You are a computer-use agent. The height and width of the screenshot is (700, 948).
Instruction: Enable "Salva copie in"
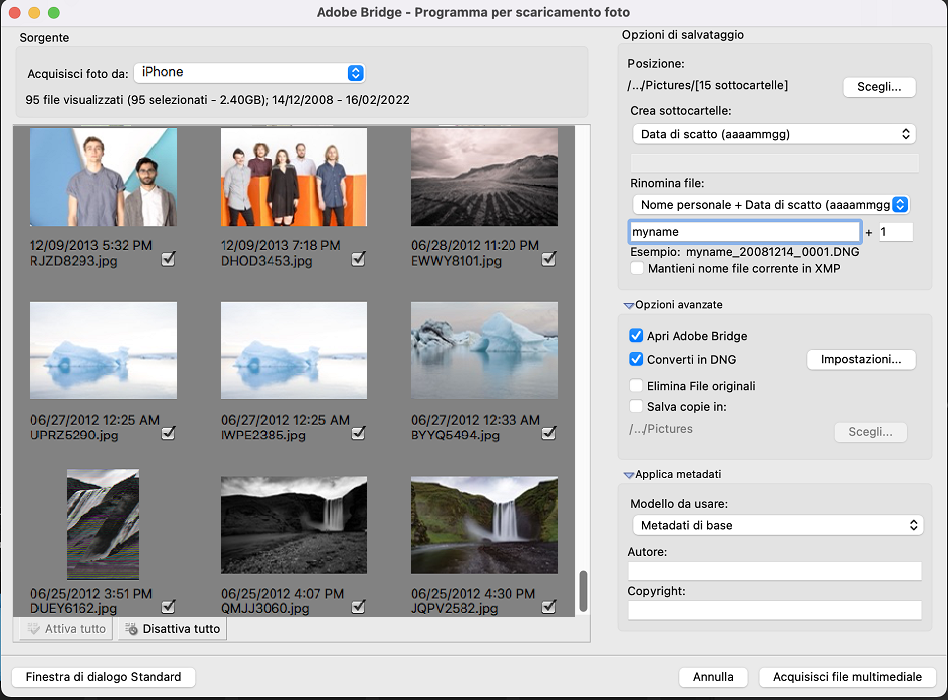[636, 406]
